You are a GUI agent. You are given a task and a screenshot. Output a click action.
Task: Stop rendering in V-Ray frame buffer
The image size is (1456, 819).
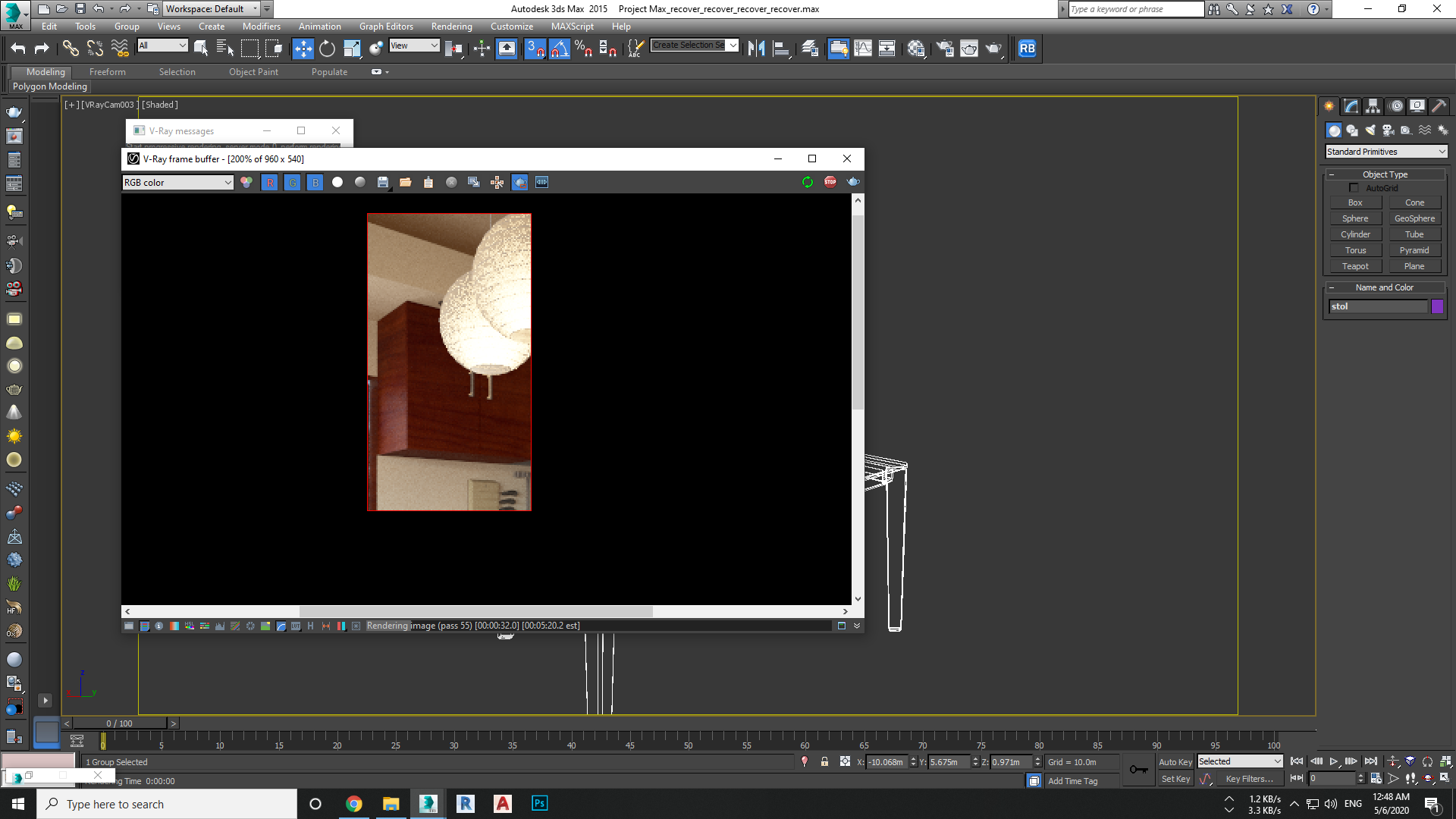point(830,182)
